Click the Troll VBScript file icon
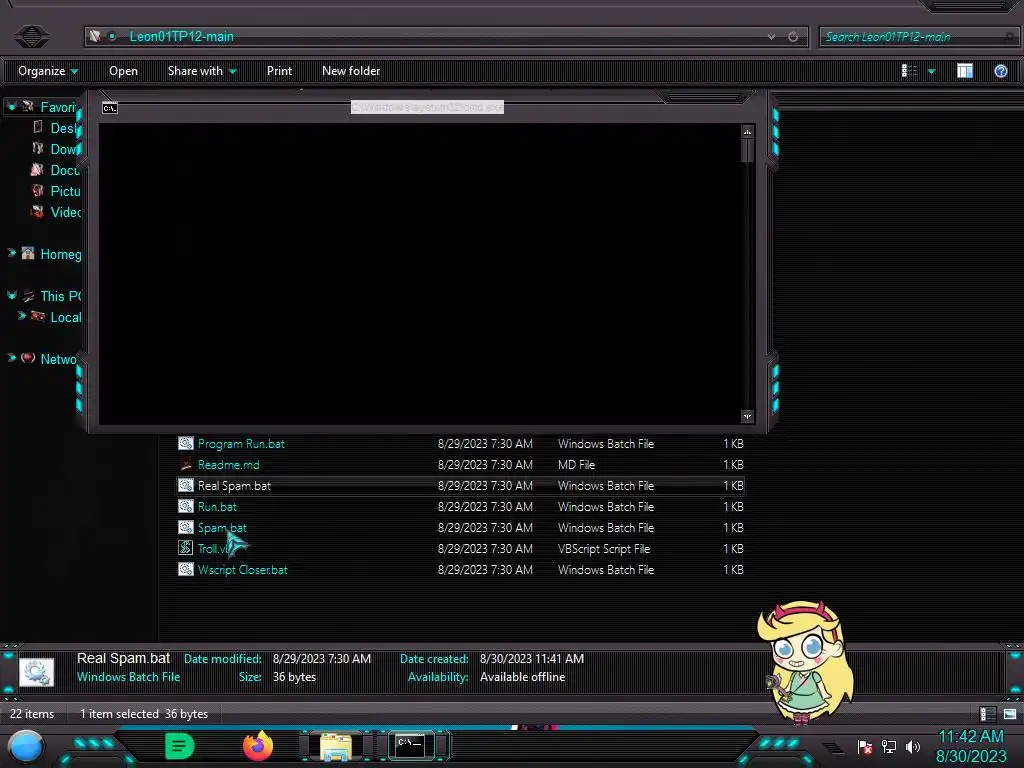The height and width of the screenshot is (768, 1024). coord(185,548)
